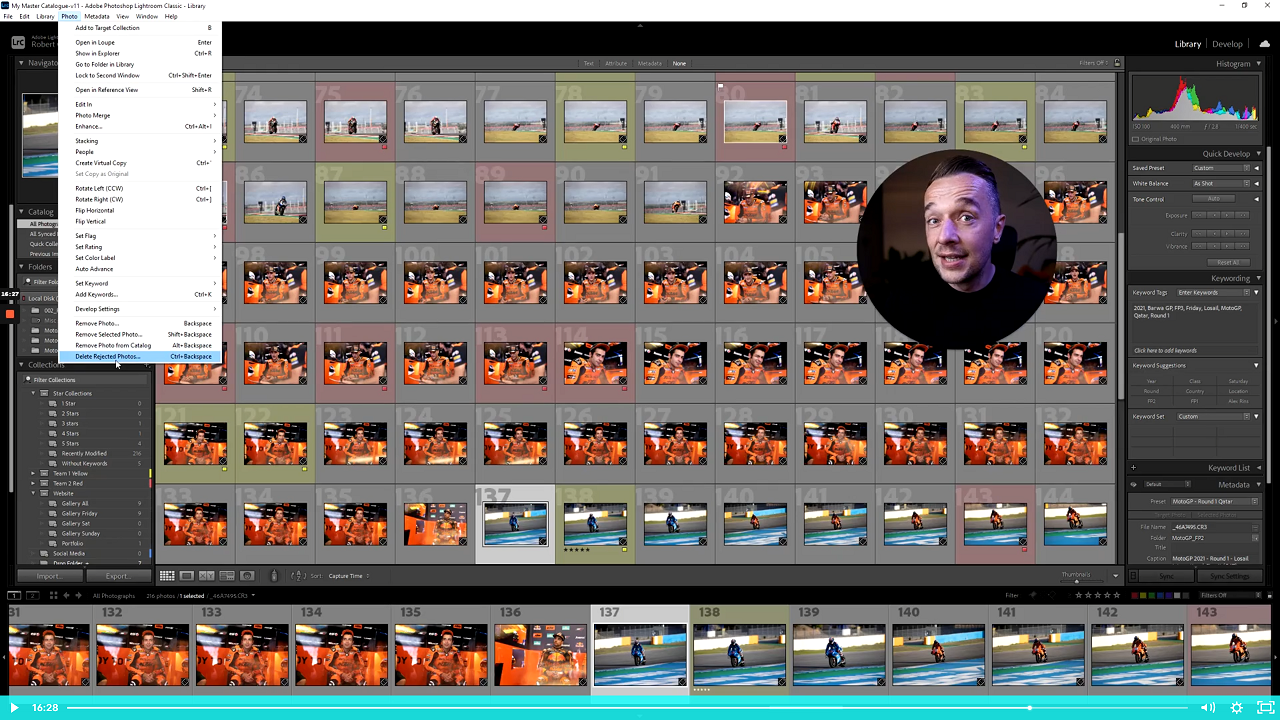Click the filter lock padlock icon
The width and height of the screenshot is (1280, 720).
pos(1117,63)
